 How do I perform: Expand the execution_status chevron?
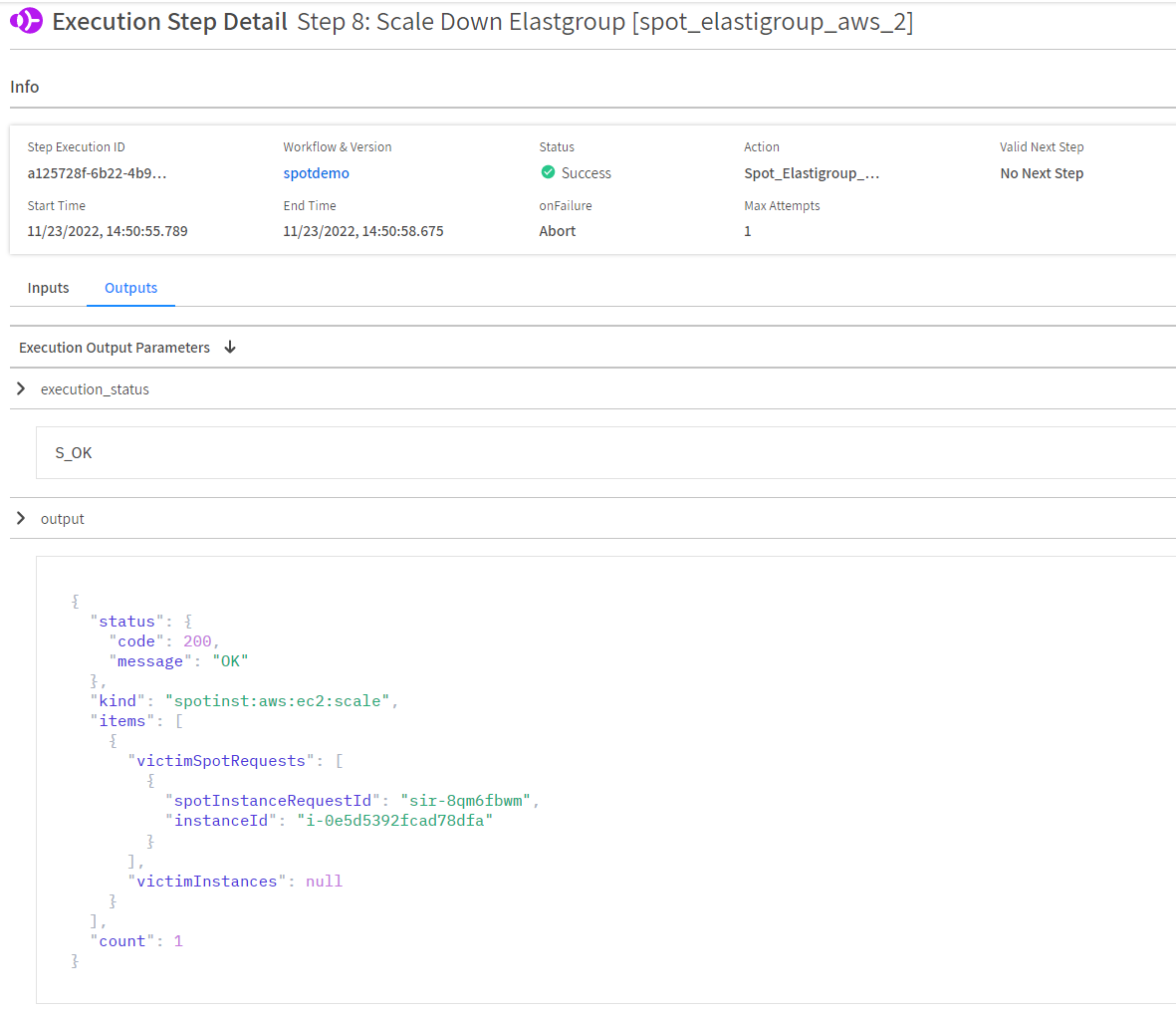click(21, 388)
